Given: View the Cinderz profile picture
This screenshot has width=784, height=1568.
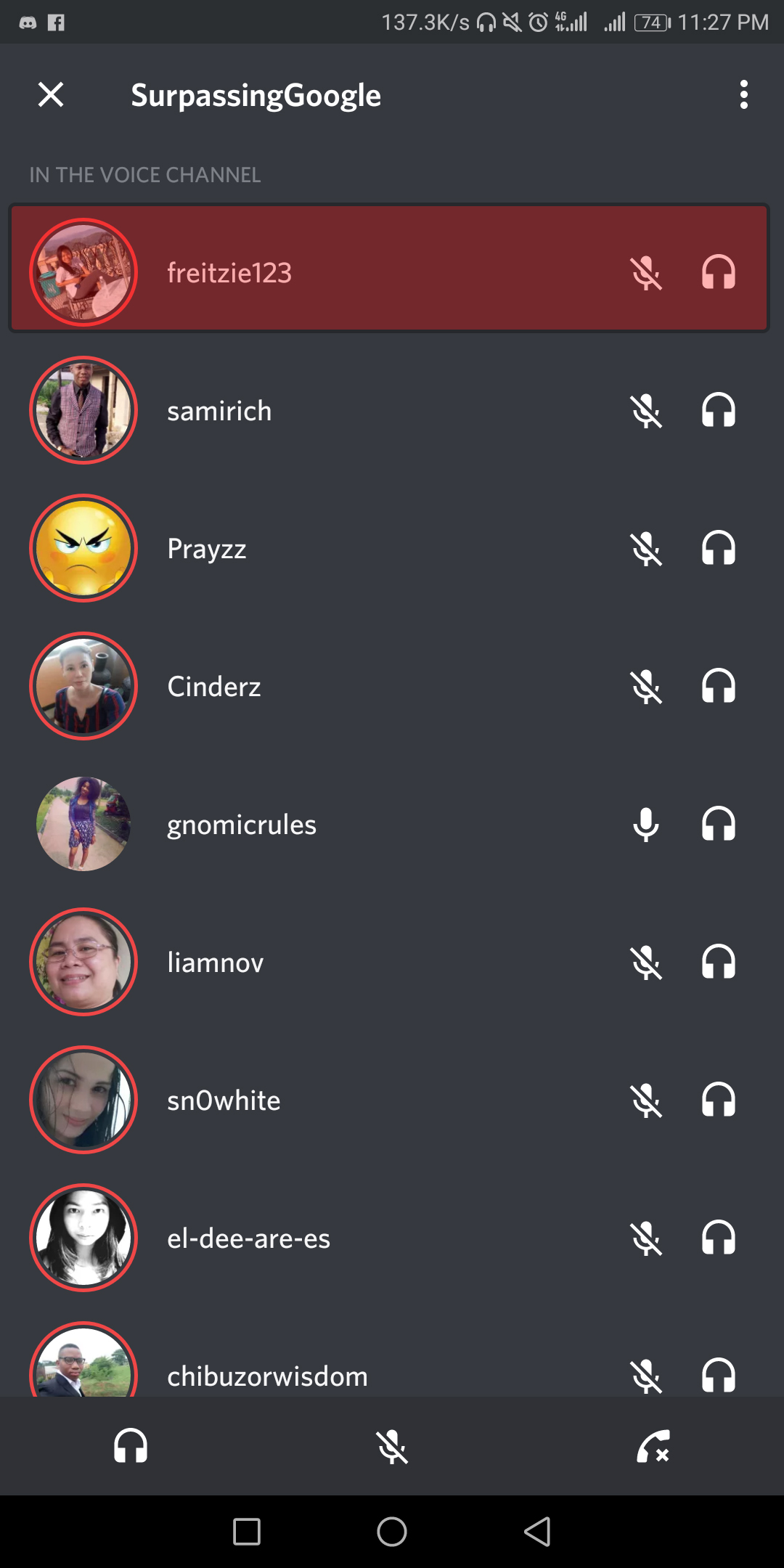Looking at the screenshot, I should (83, 686).
